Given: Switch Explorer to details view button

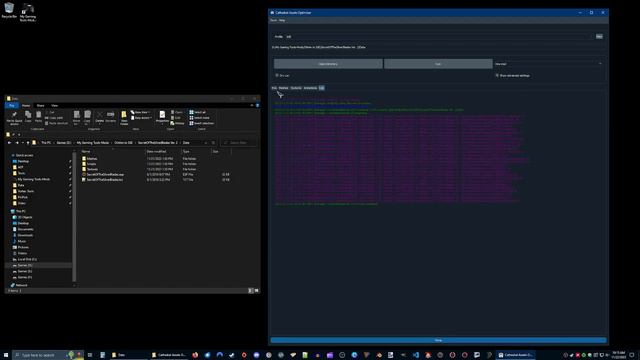Looking at the screenshot, I should (x=251, y=291).
